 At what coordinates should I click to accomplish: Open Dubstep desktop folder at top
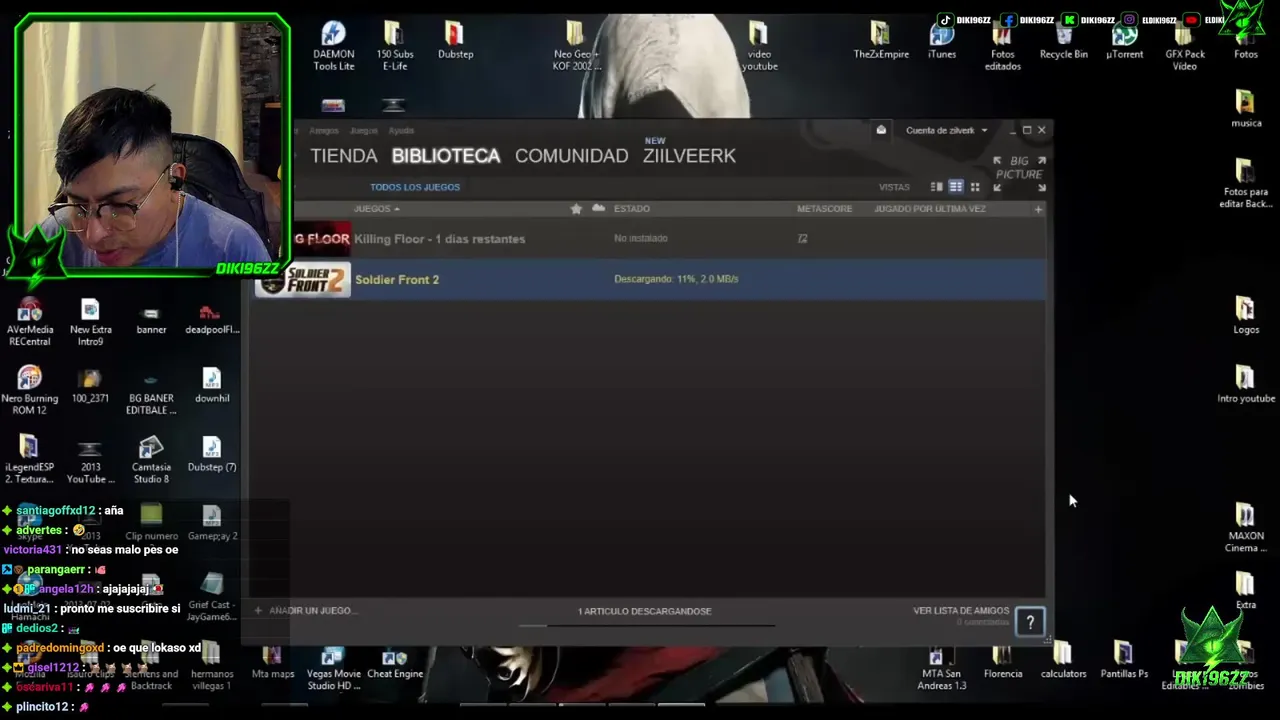(455, 40)
